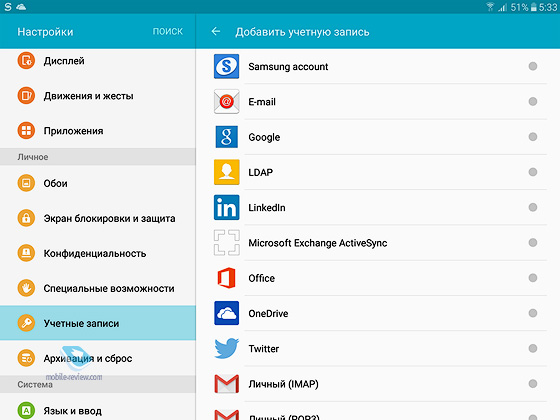This screenshot has width=560, height=420.
Task: Select the OneDrive radio indicator
Action: click(532, 313)
